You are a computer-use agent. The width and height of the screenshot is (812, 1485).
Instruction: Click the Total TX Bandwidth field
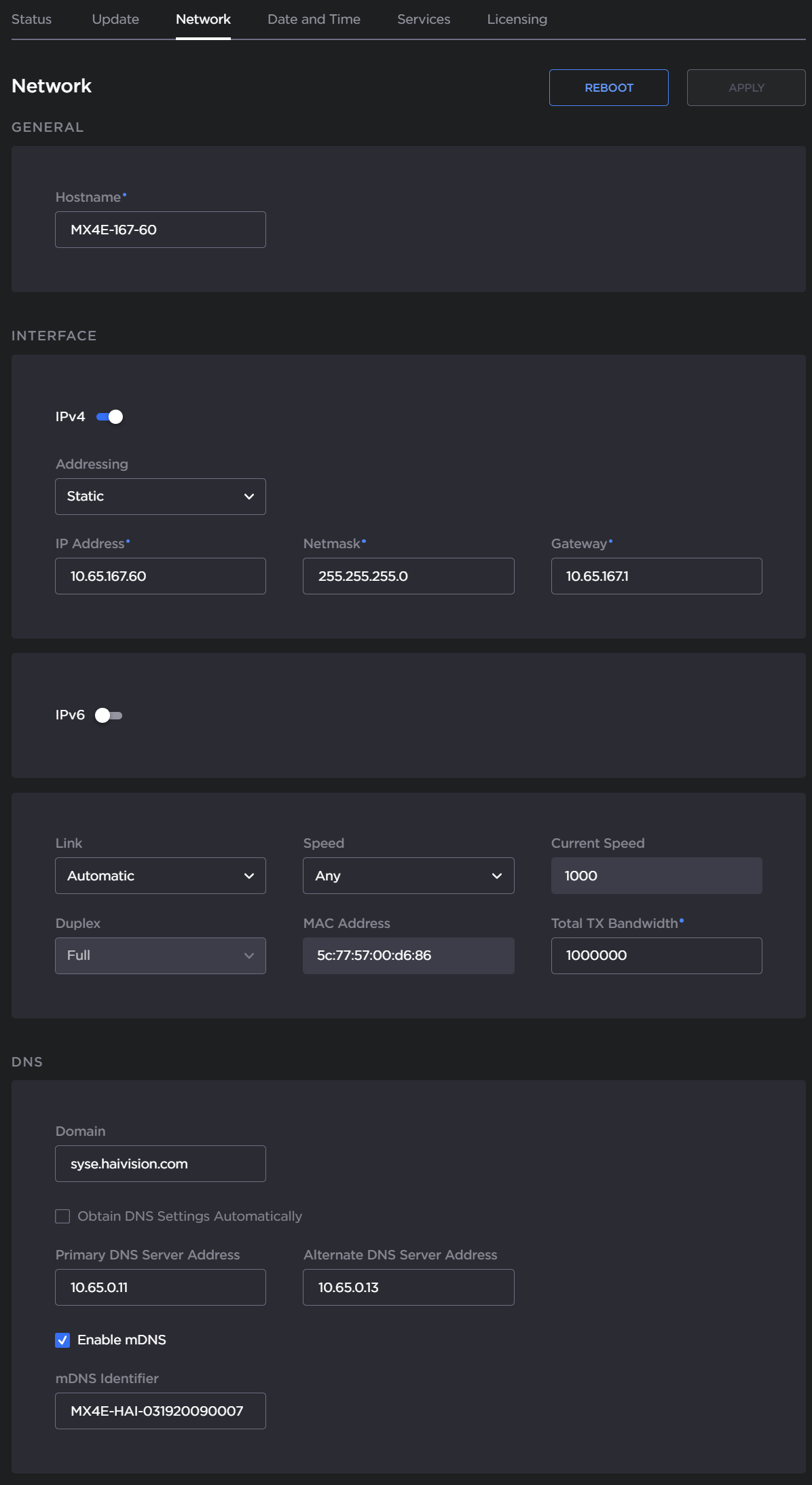(x=656, y=955)
